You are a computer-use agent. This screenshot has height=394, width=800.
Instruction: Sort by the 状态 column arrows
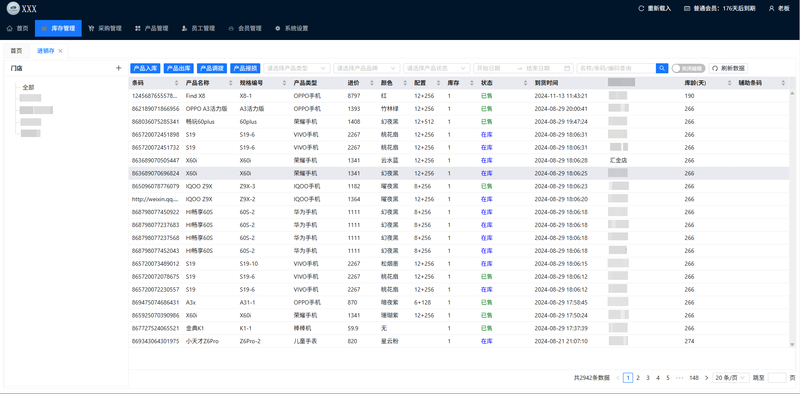tap(526, 83)
